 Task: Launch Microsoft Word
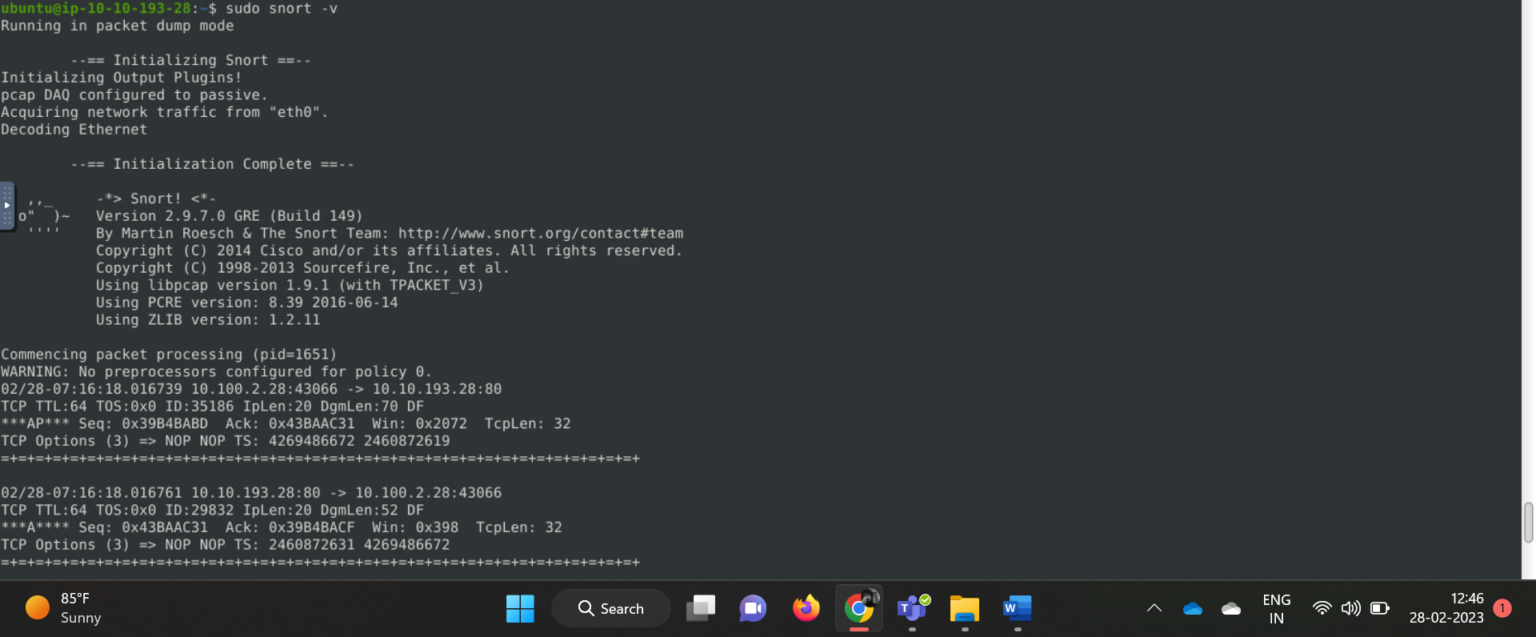click(1017, 607)
